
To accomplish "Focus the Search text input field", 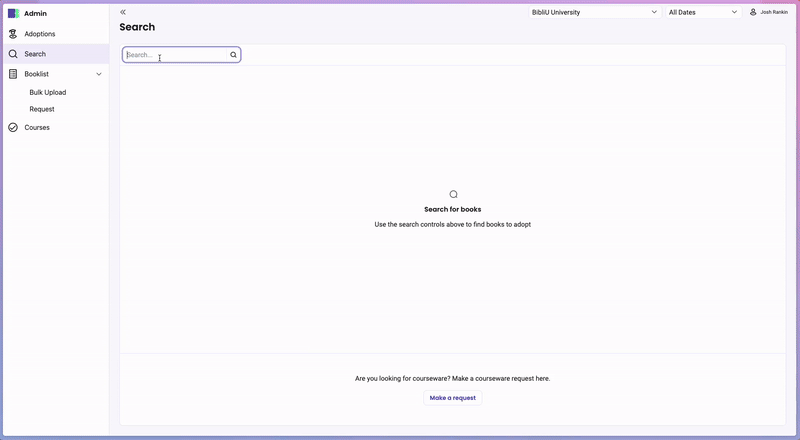I will 176,55.
